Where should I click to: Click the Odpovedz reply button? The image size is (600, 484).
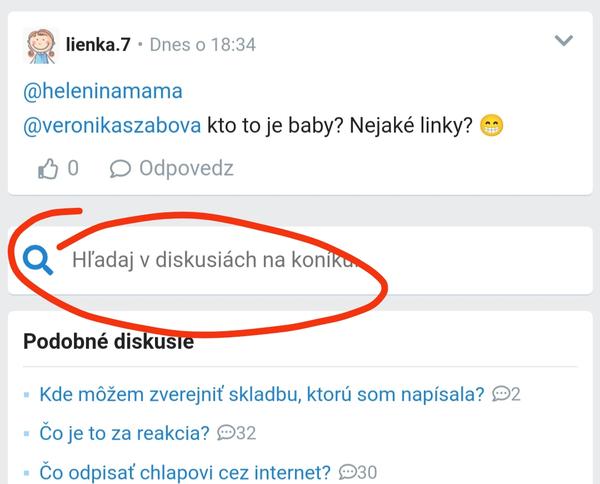(186, 168)
